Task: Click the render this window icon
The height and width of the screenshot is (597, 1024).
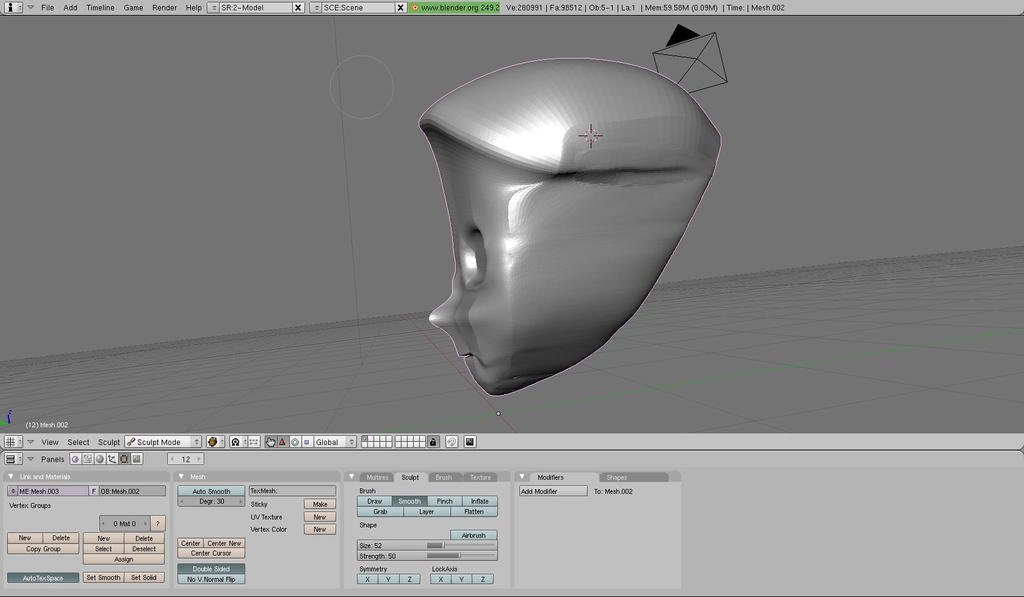Action: (x=470, y=442)
